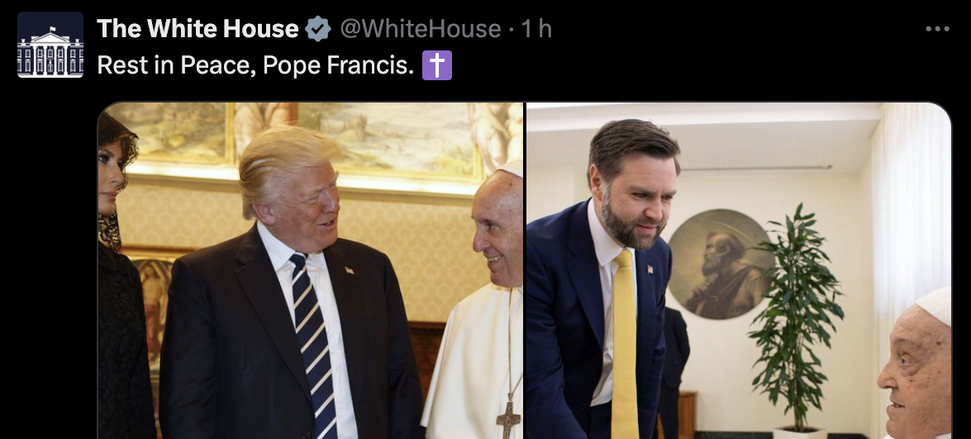Click "The White House" display name
971x439 pixels.
197,30
